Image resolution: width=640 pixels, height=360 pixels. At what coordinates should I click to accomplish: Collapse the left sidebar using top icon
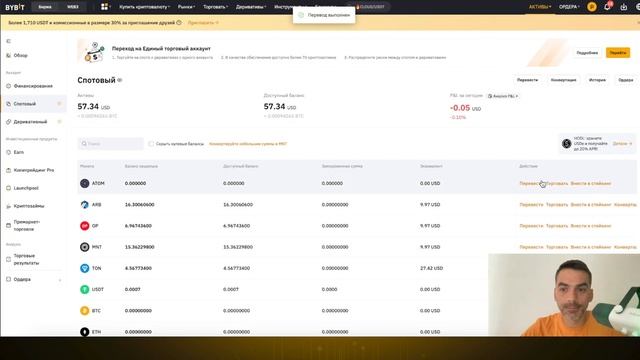(x=8, y=41)
